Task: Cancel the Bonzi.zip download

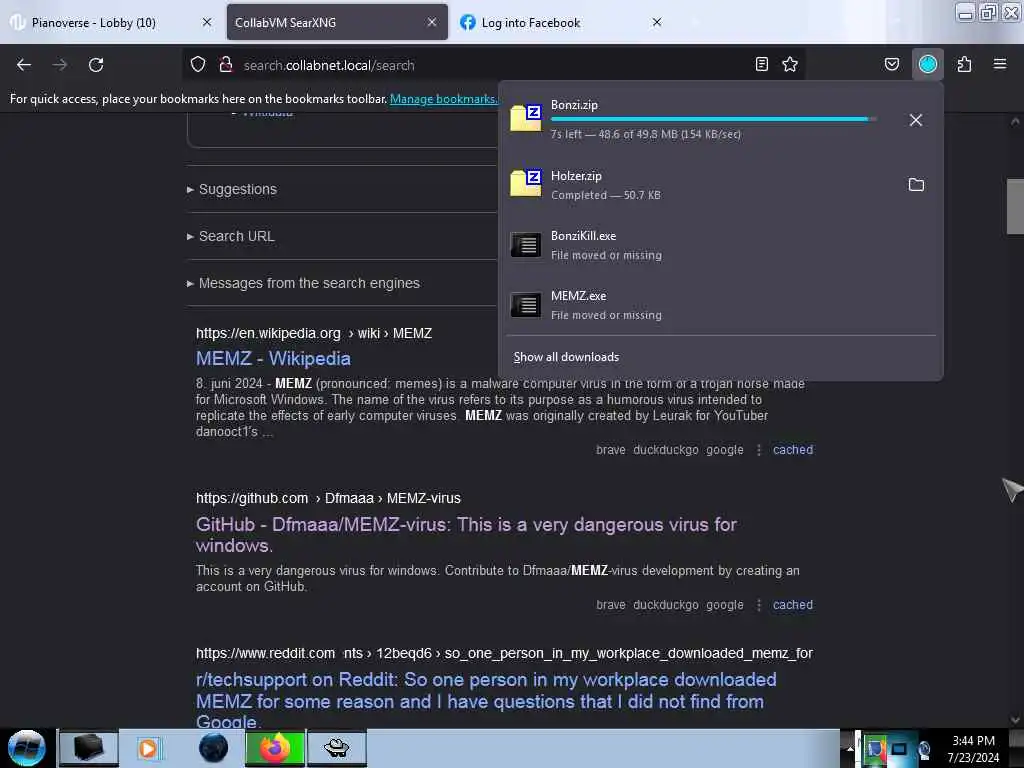Action: point(916,120)
